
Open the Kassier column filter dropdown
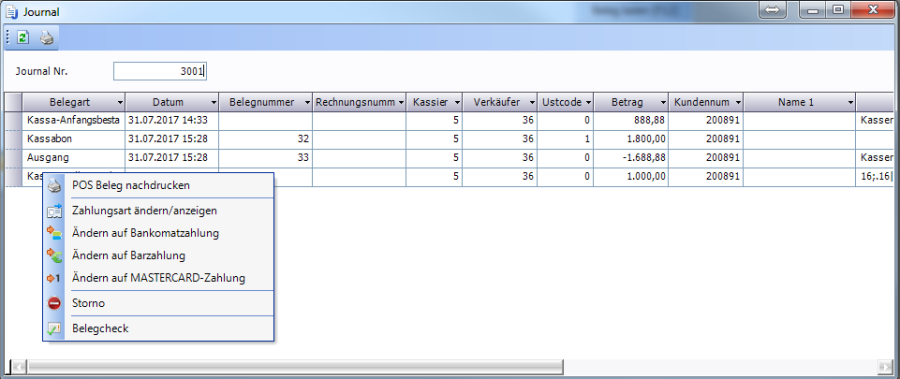[x=457, y=102]
